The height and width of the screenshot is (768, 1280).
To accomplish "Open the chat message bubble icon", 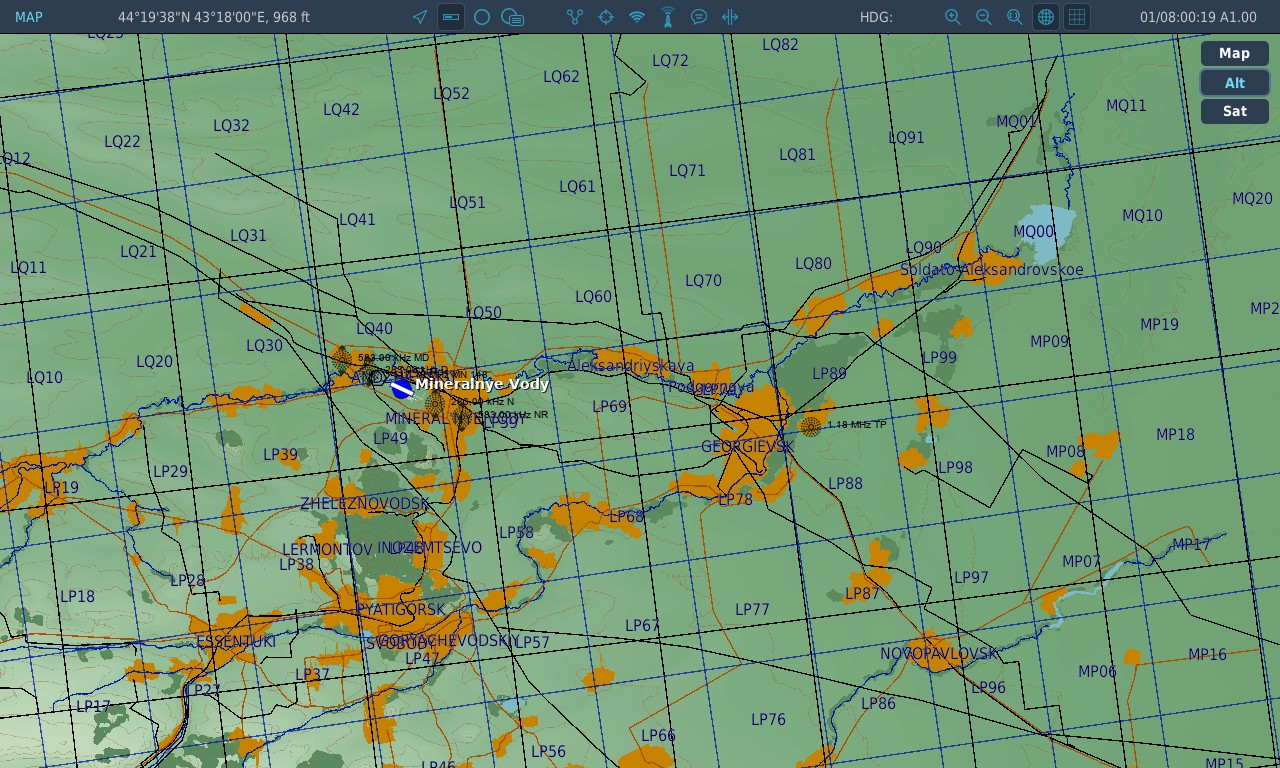I will pos(699,17).
